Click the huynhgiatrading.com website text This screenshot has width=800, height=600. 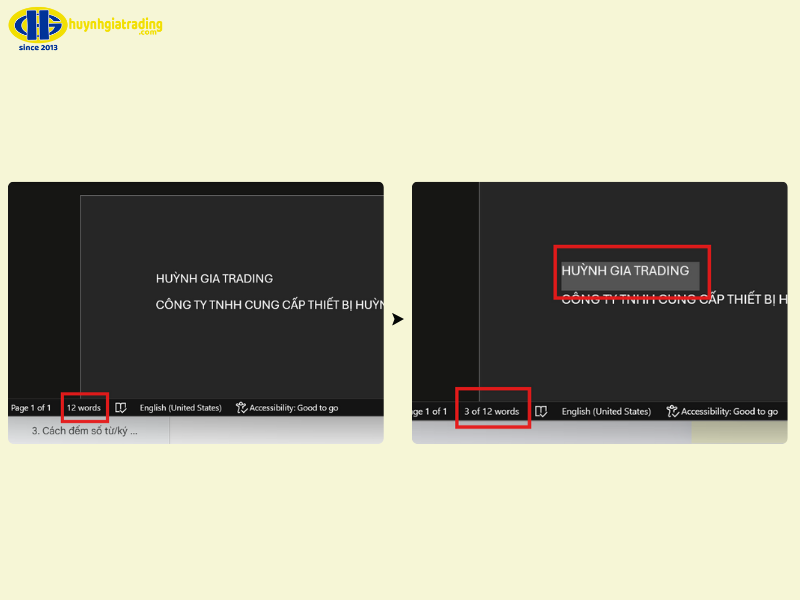point(115,25)
